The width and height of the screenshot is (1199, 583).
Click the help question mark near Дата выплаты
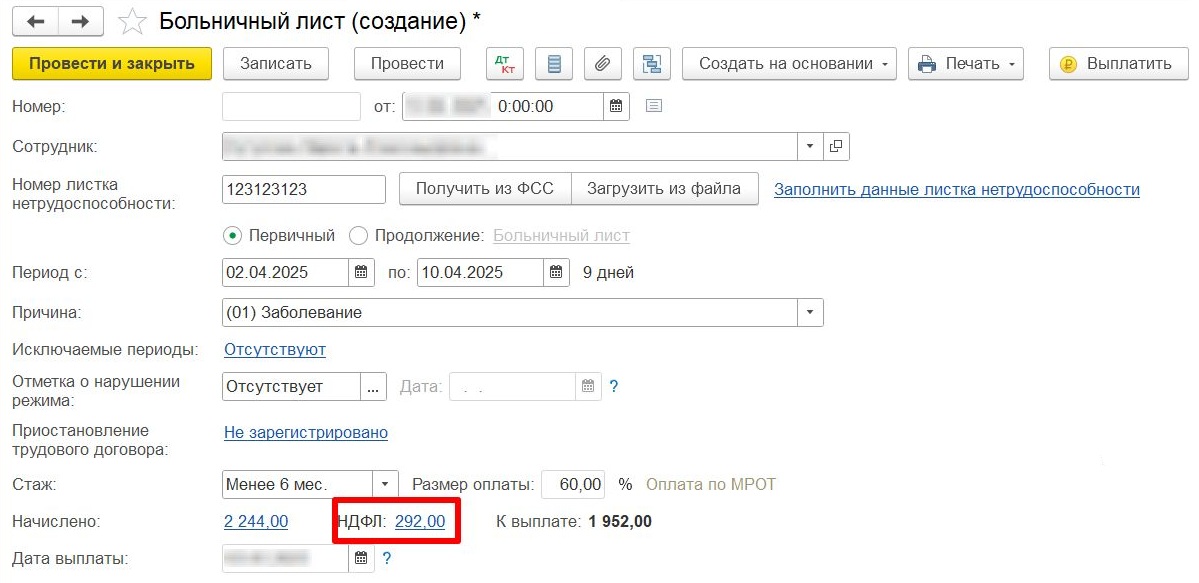[x=387, y=558]
